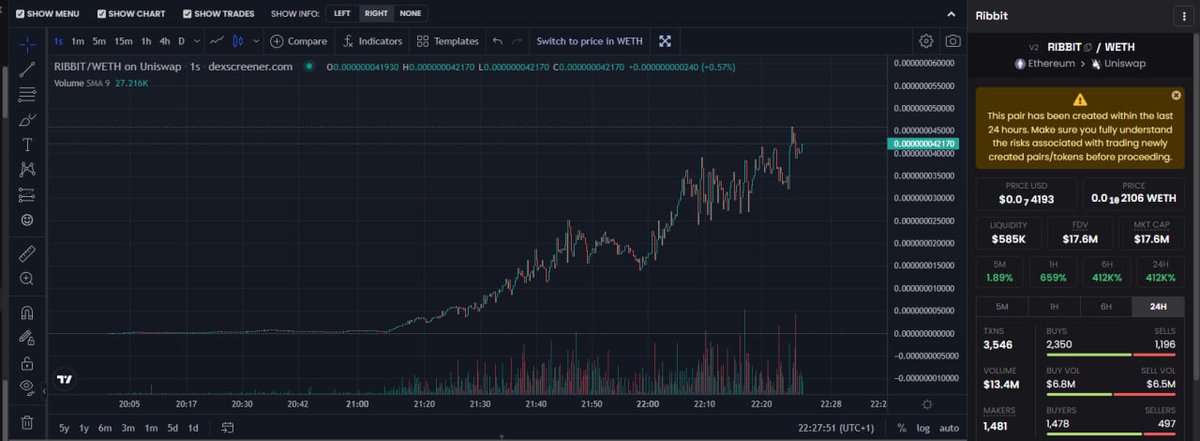Hide all drawings with eye icon
Image resolution: width=1200 pixels, height=441 pixels.
pos(28,387)
